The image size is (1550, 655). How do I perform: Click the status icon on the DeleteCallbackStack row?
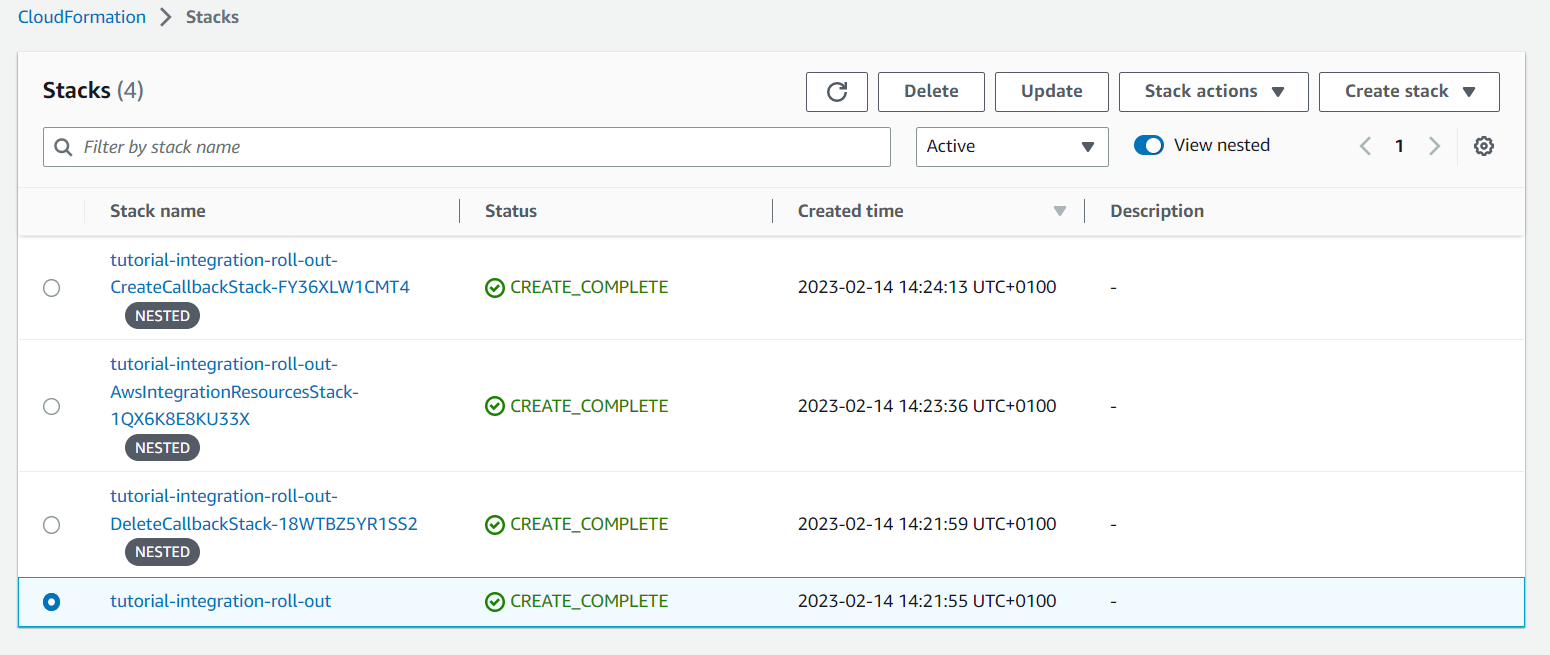click(x=495, y=523)
